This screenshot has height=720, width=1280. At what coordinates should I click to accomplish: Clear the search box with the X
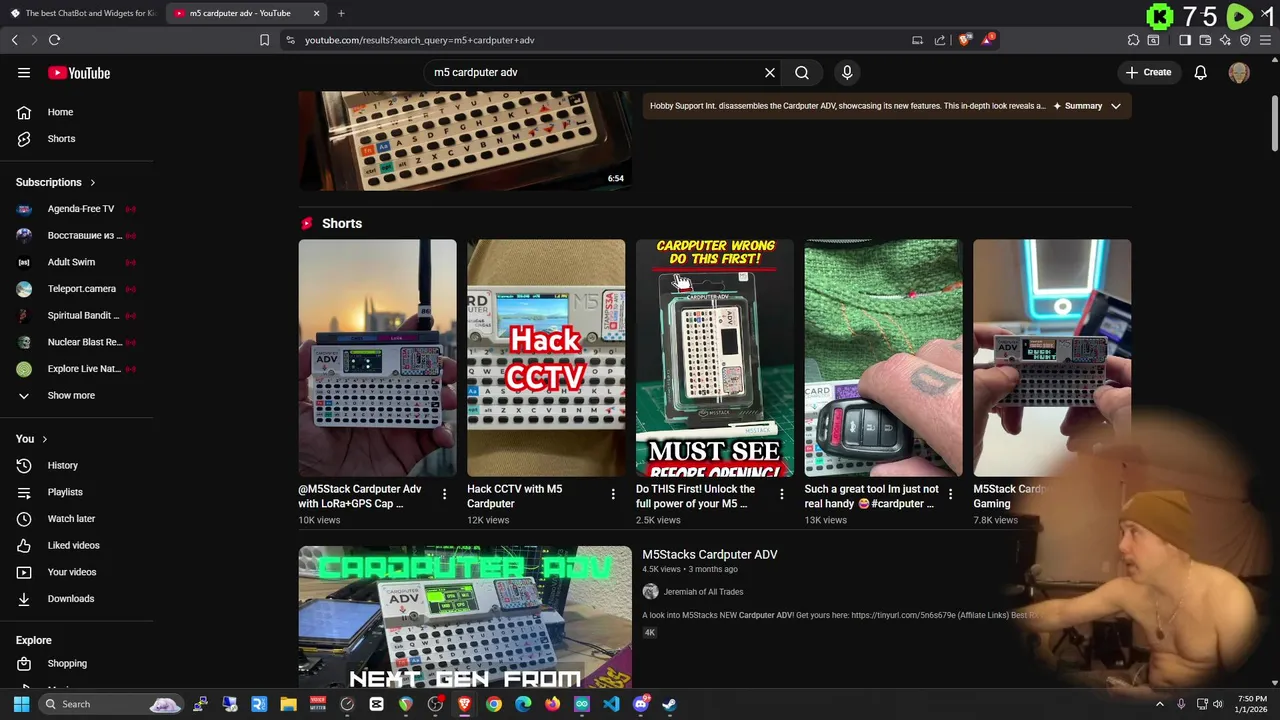770,72
